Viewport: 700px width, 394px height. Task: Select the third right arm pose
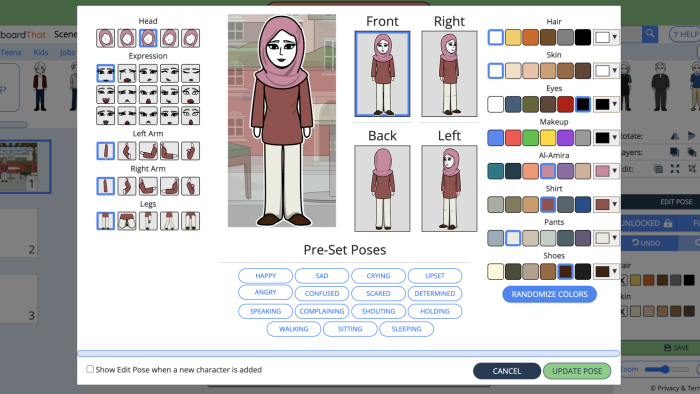[x=148, y=186]
